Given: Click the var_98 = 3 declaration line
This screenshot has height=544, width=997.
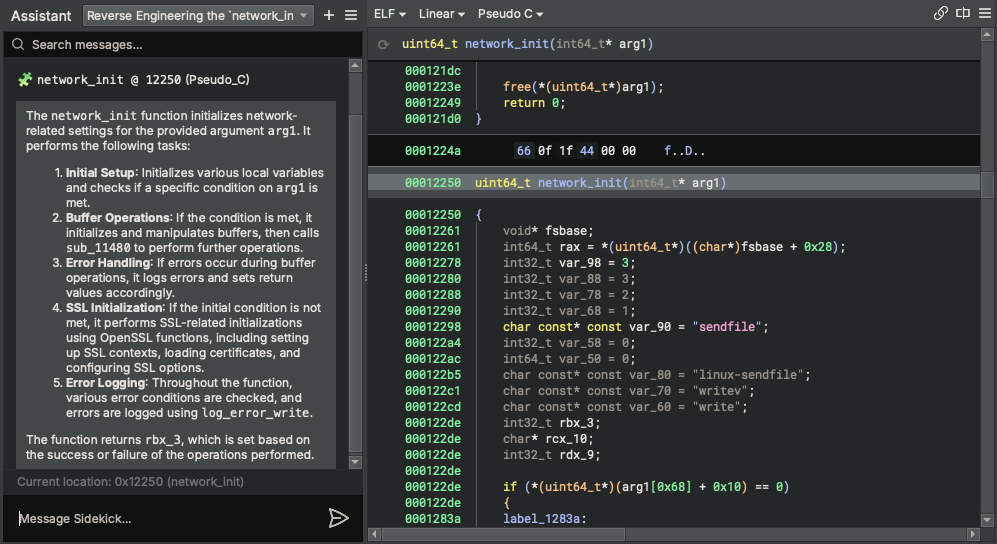Looking at the screenshot, I should pyautogui.click(x=569, y=262).
